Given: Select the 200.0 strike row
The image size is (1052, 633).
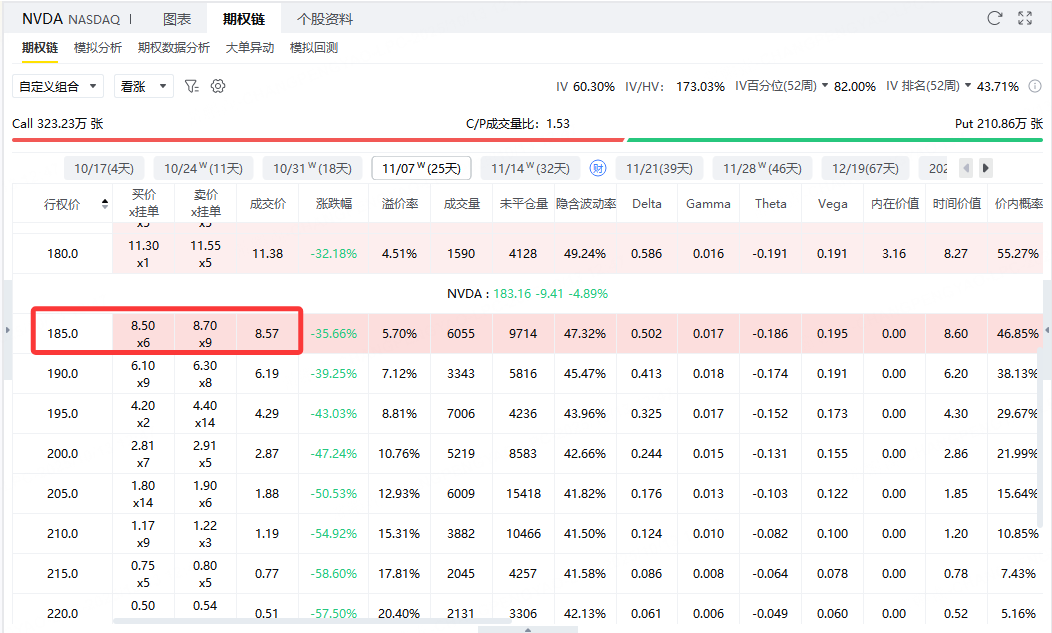Looking at the screenshot, I should 527,454.
